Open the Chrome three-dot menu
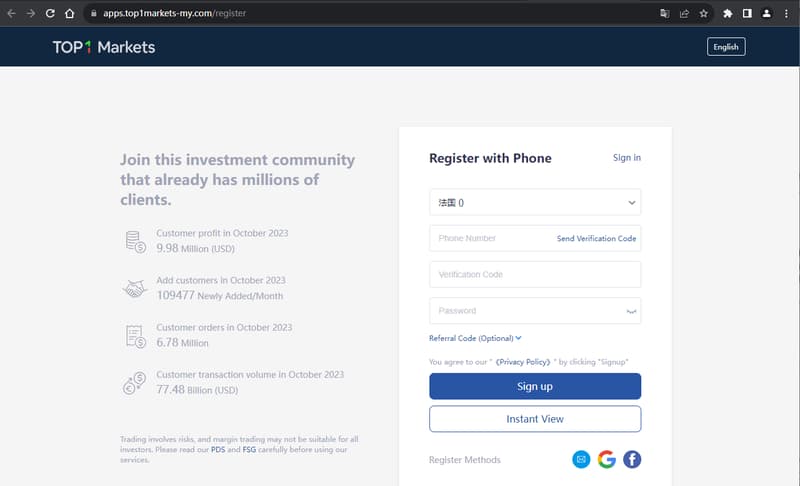Viewport: 800px width, 486px height. click(786, 14)
